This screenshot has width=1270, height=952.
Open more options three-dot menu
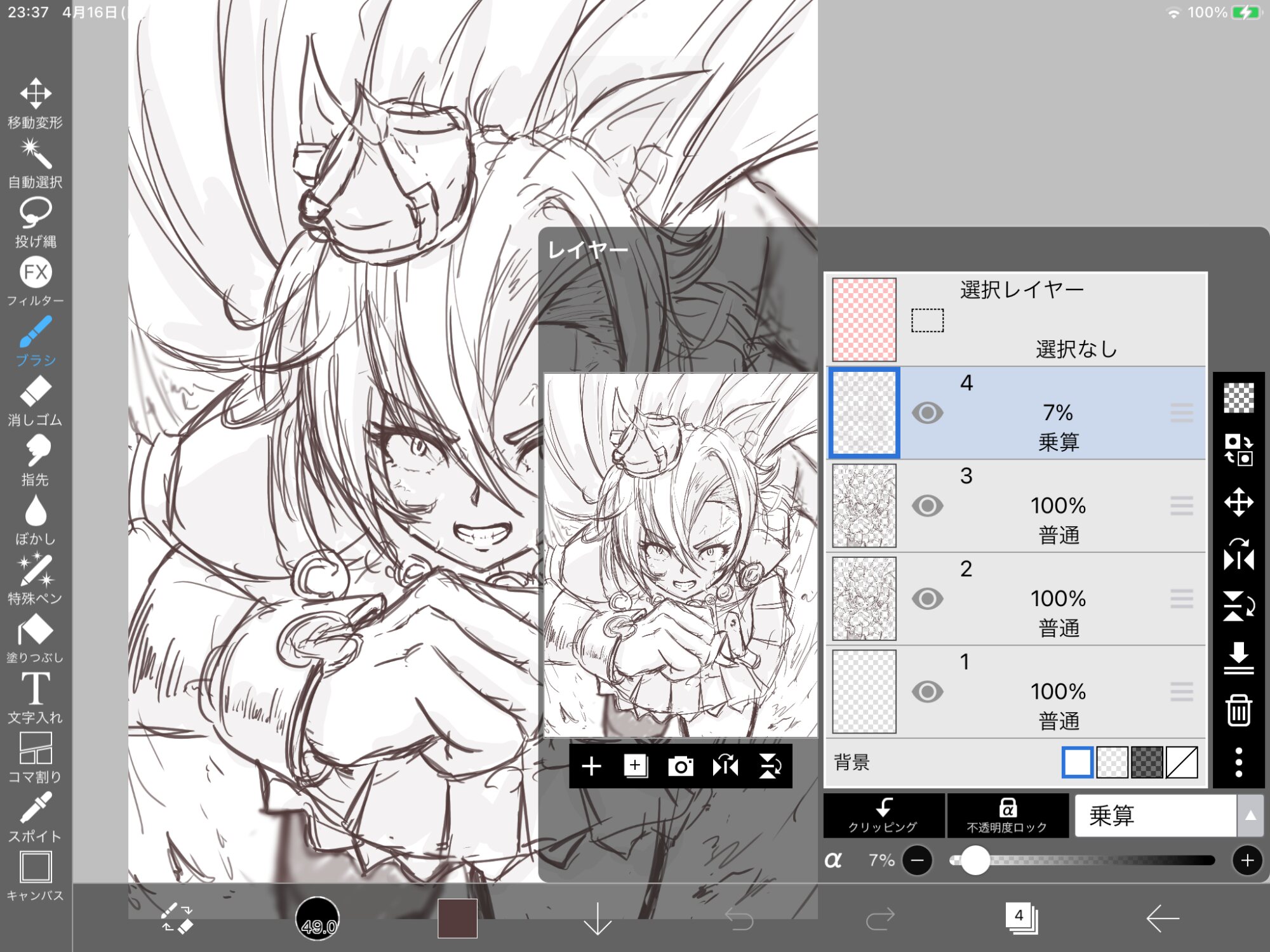[x=1238, y=762]
